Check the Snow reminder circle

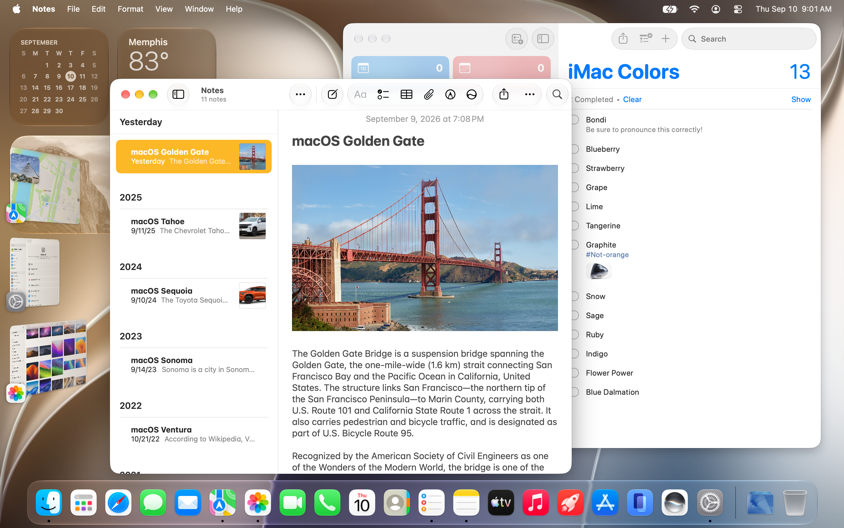tap(575, 296)
